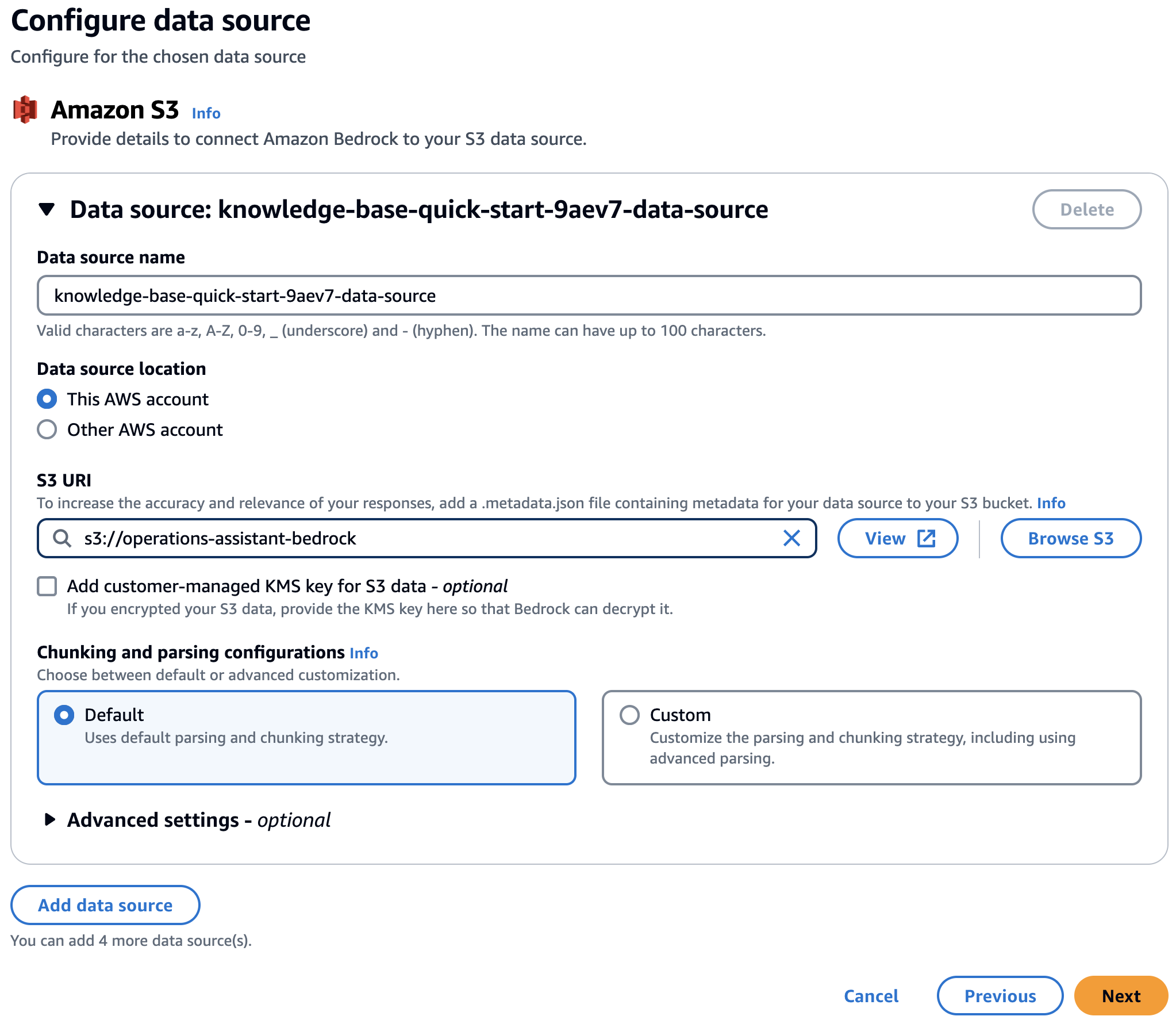Add another data source
The image size is (1176, 1020).
pos(105,905)
